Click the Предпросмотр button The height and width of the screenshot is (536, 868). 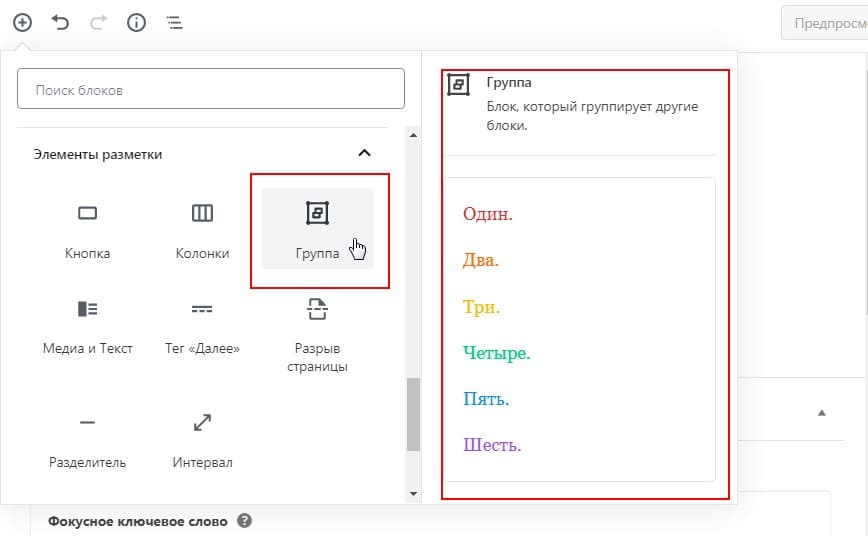pyautogui.click(x=825, y=23)
